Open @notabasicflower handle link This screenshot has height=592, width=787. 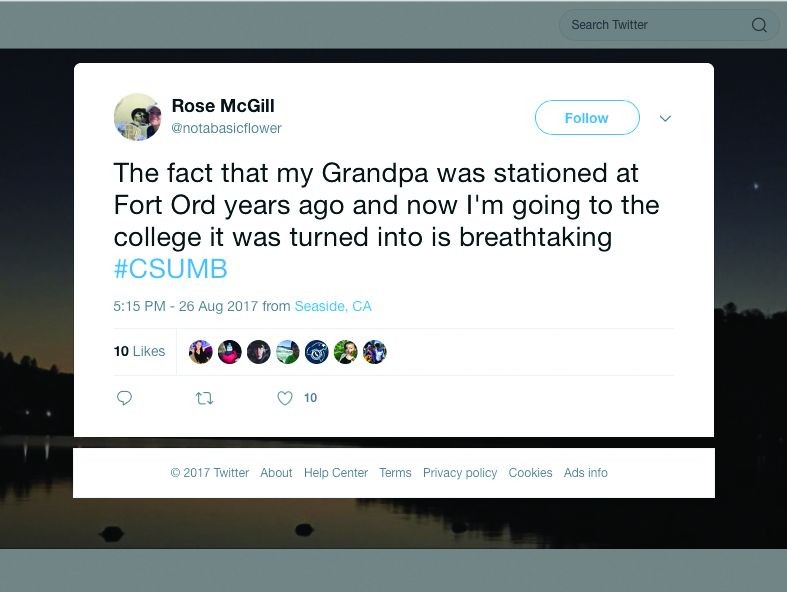coord(226,128)
